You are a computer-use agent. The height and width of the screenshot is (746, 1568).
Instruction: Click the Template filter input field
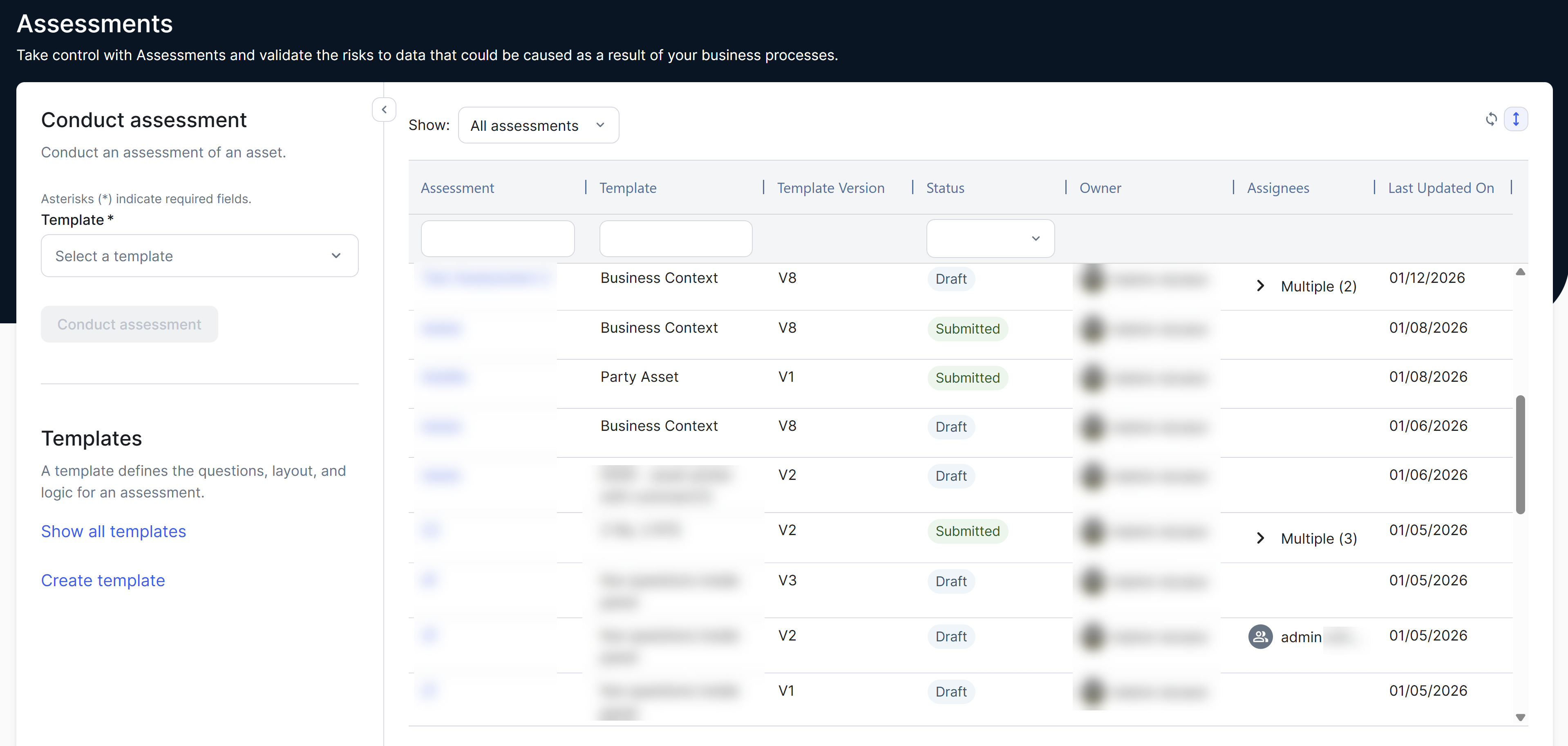(x=676, y=238)
